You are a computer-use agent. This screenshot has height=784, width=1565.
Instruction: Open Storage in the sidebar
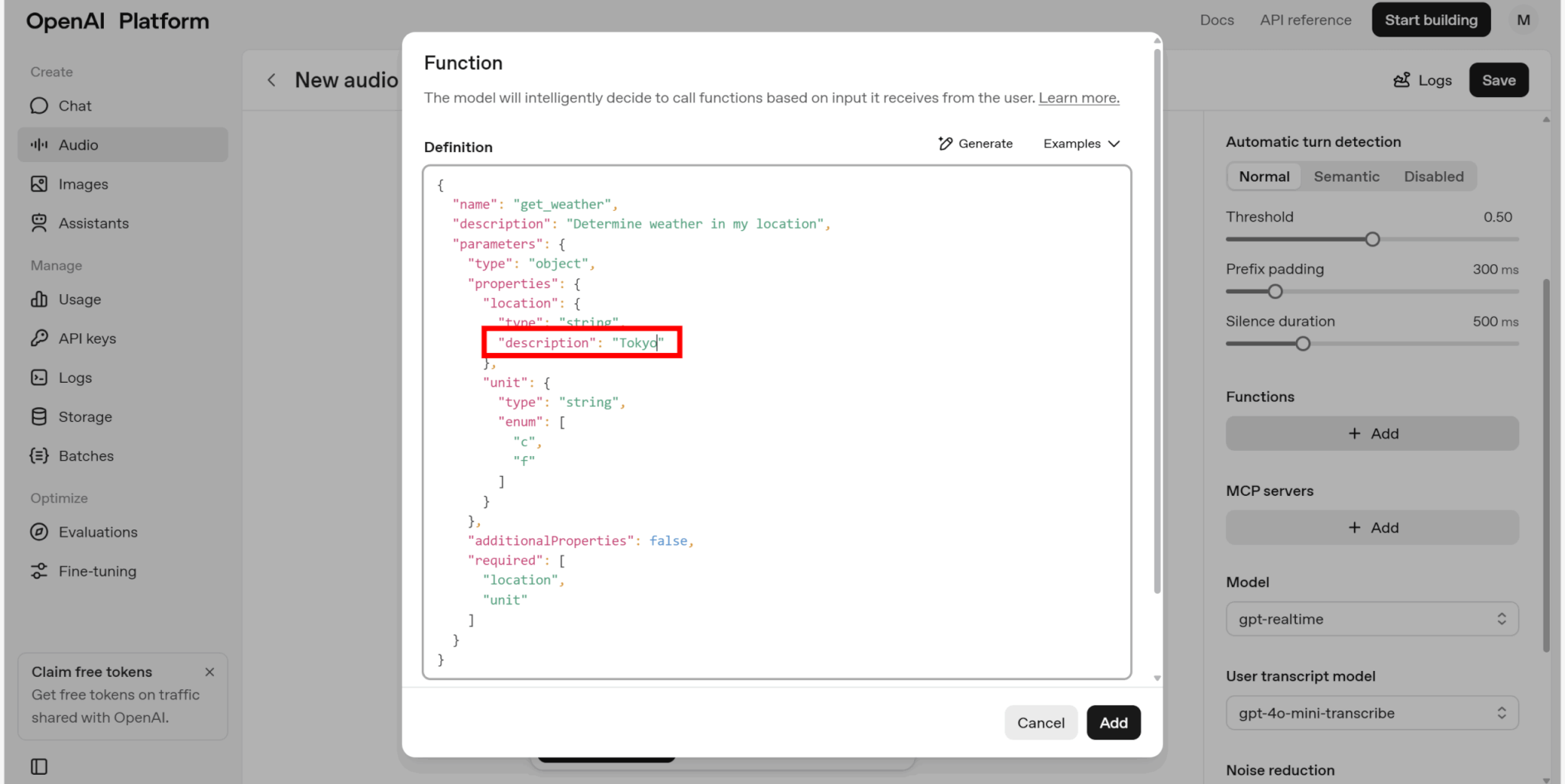(85, 416)
